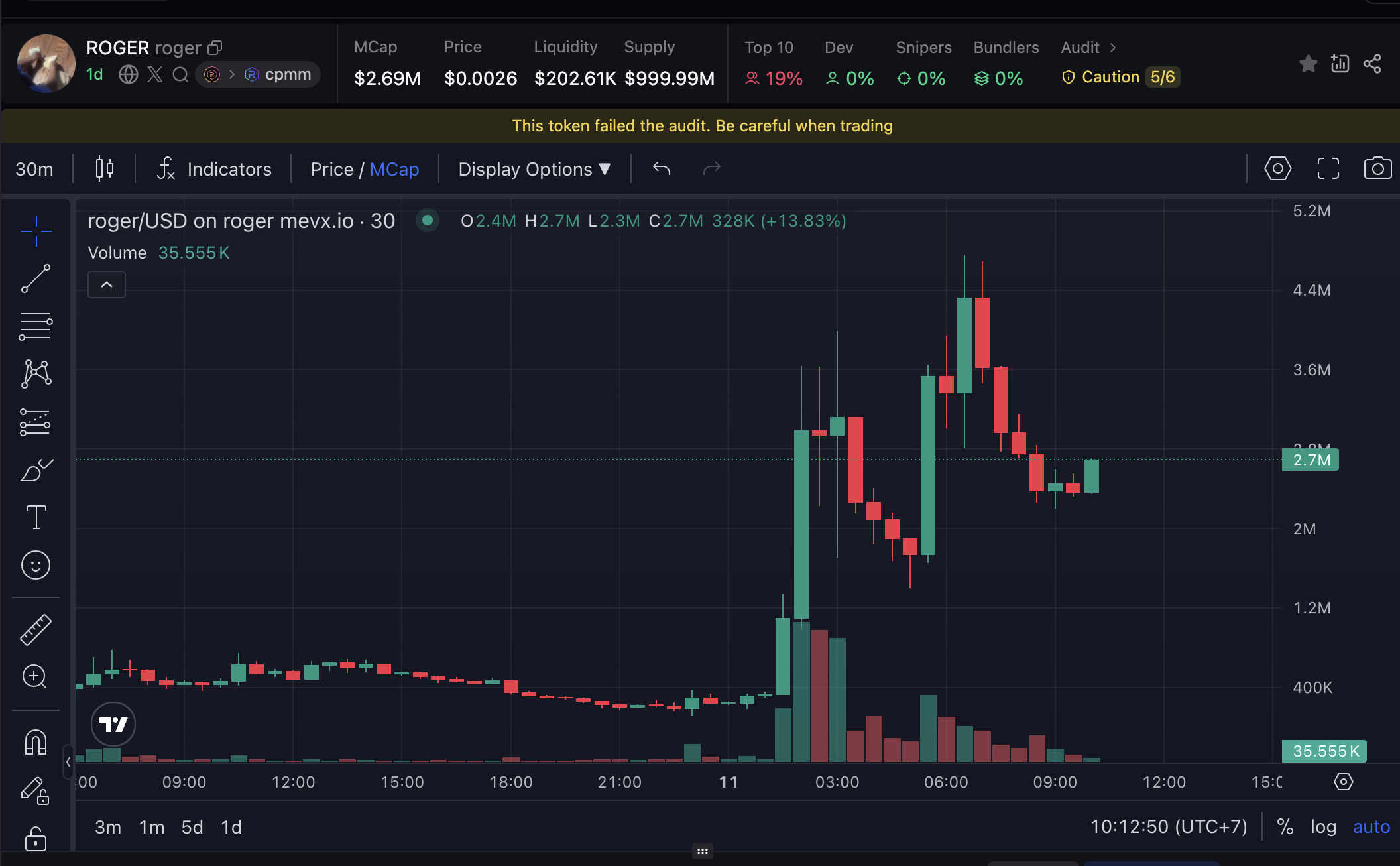Click the live market status green dot
This screenshot has width=1400, height=866.
pos(428,220)
